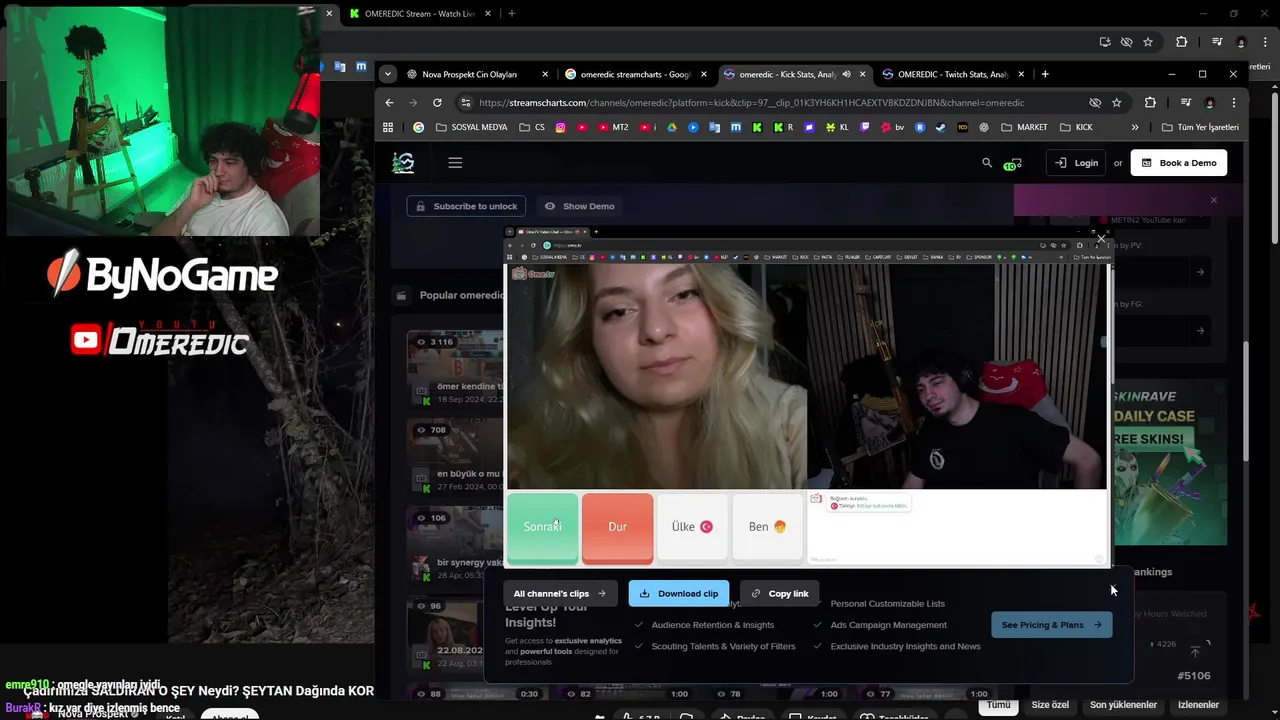Click the Download clip button
This screenshot has width=1280, height=720.
coord(679,593)
